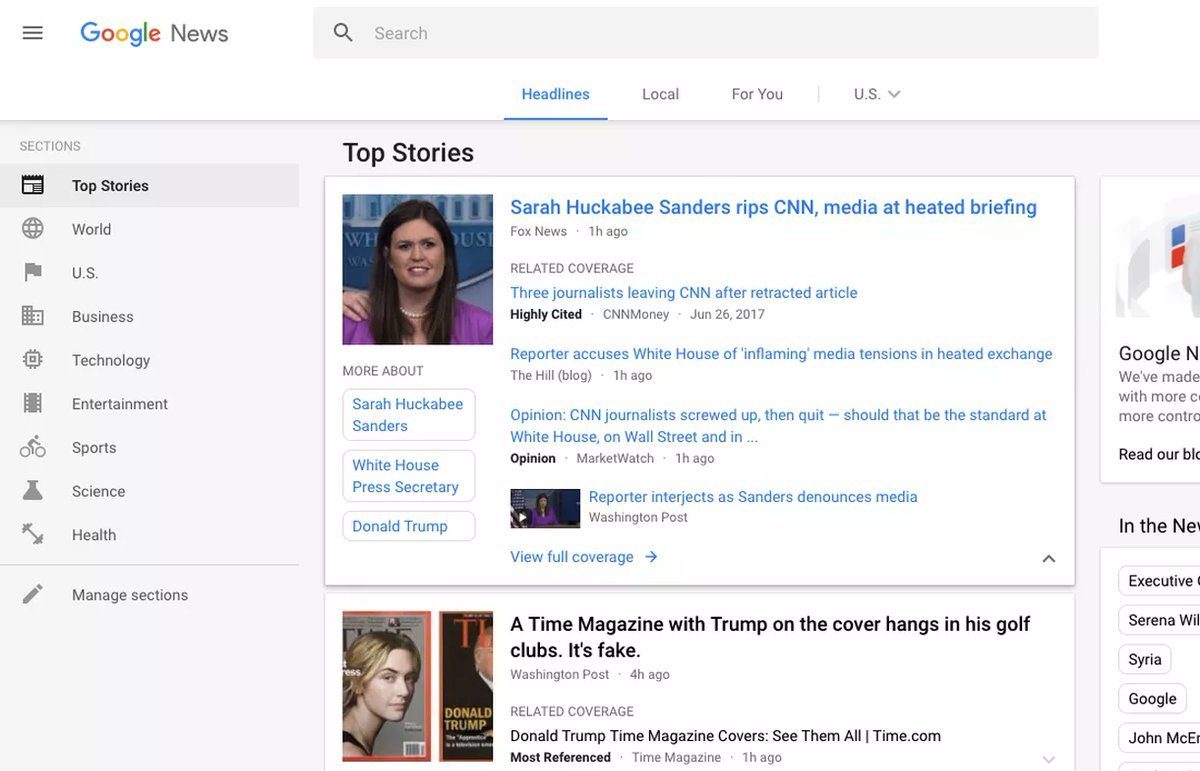Click the Manage sections pencil icon
The width and height of the screenshot is (1200, 771).
point(33,595)
